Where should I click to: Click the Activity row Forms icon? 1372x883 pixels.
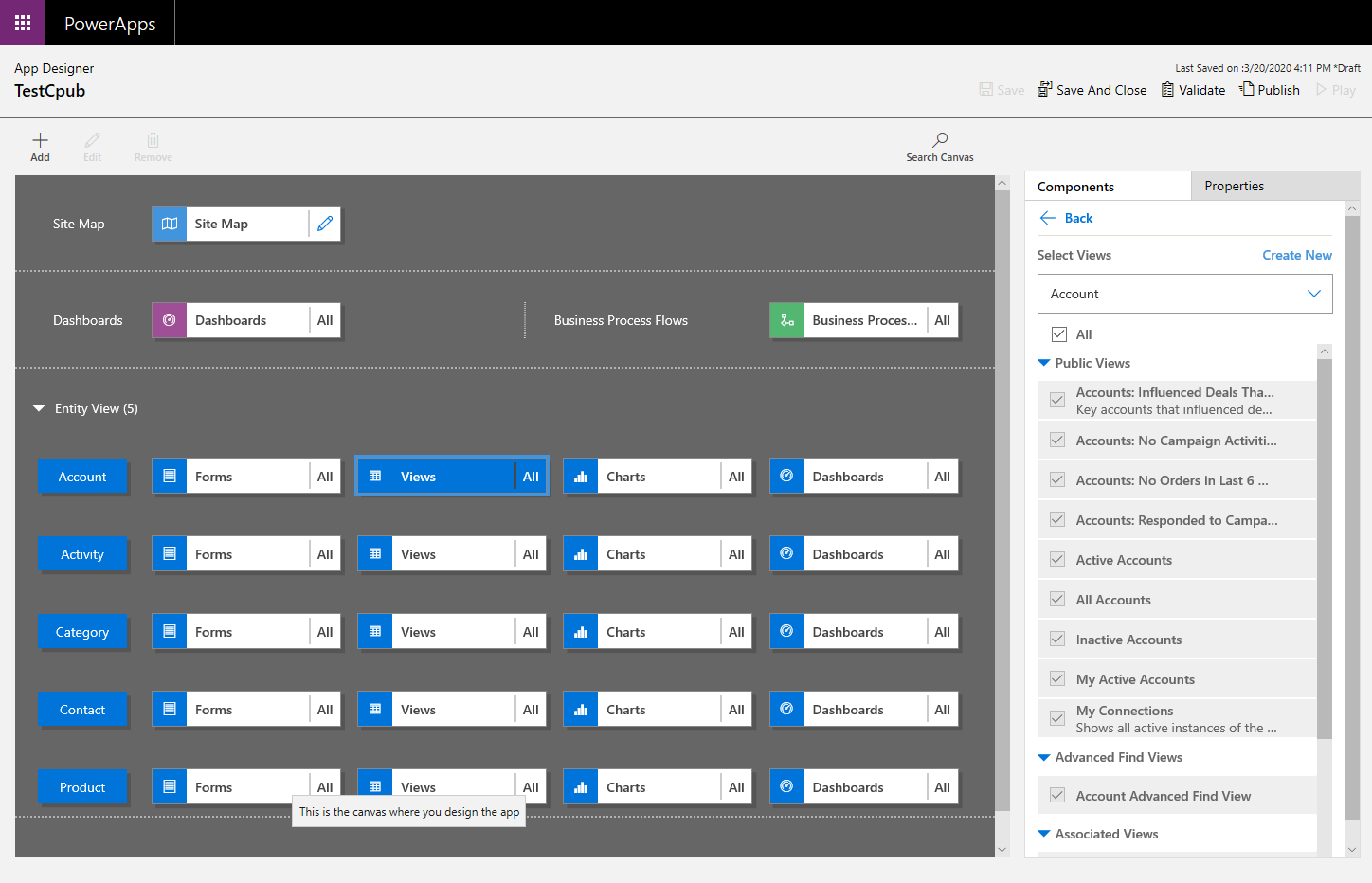170,554
